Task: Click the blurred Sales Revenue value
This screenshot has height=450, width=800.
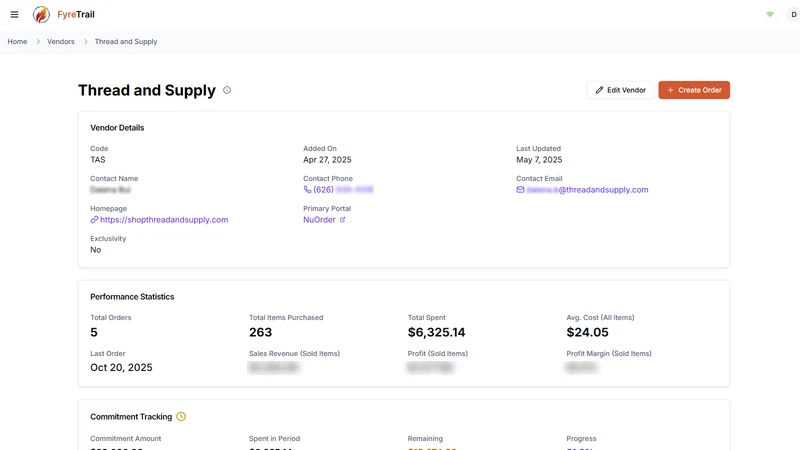Action: [x=274, y=367]
